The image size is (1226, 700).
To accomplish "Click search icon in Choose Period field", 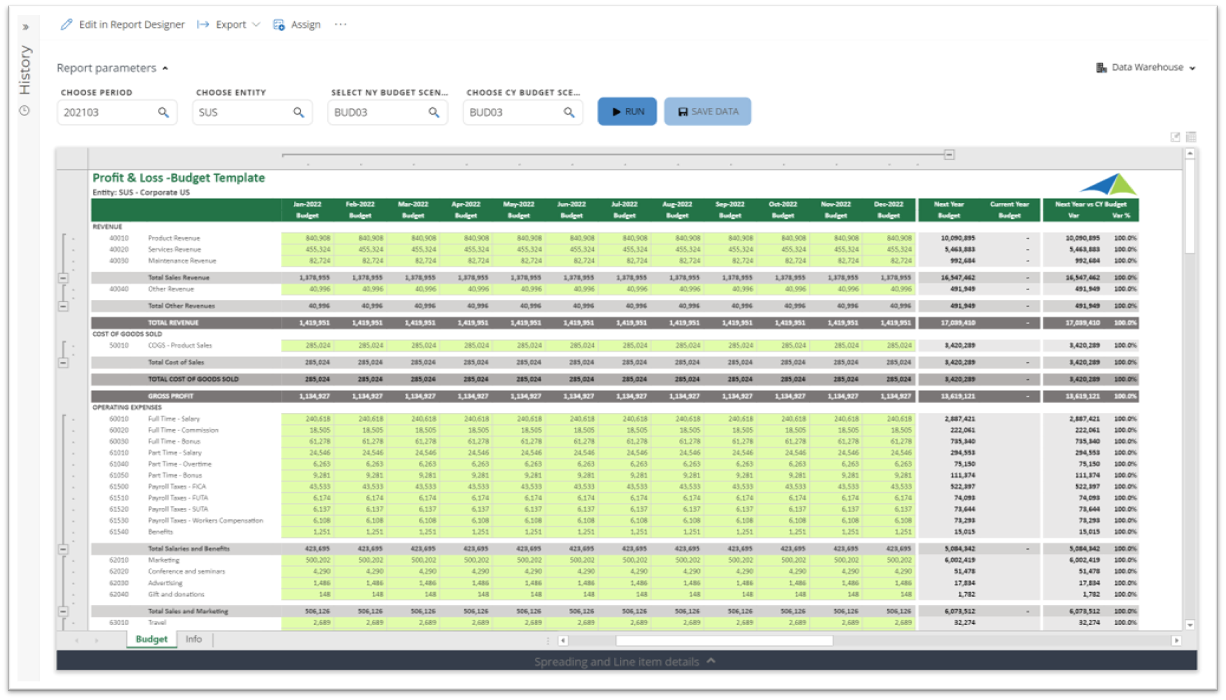I will pos(163,113).
